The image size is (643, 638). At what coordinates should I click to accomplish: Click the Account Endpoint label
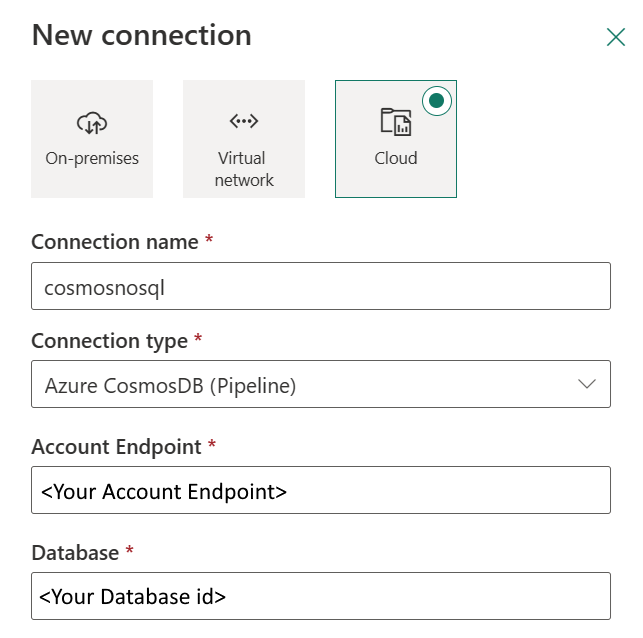(x=116, y=446)
